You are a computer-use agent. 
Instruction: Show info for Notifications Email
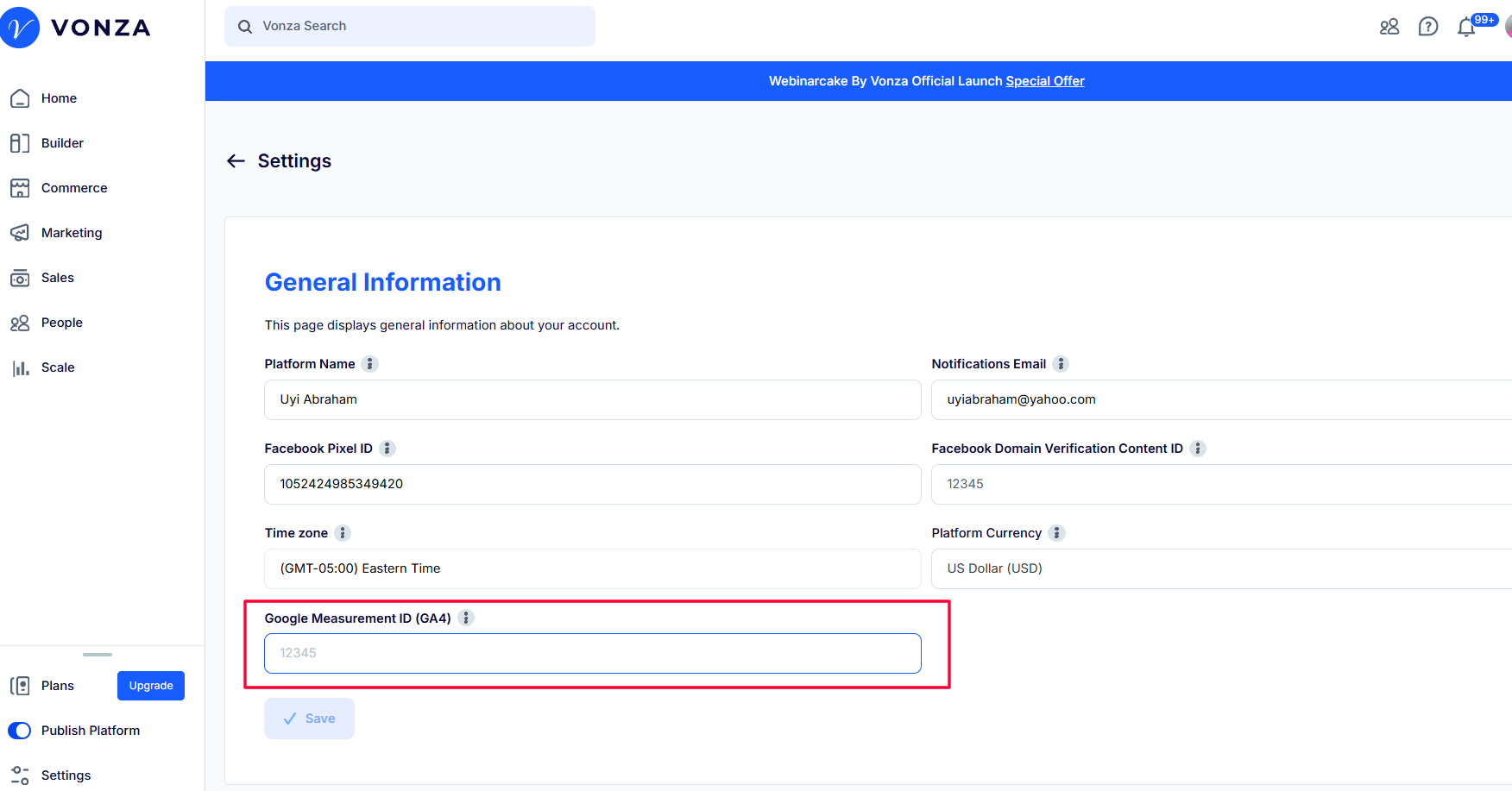coord(1061,364)
